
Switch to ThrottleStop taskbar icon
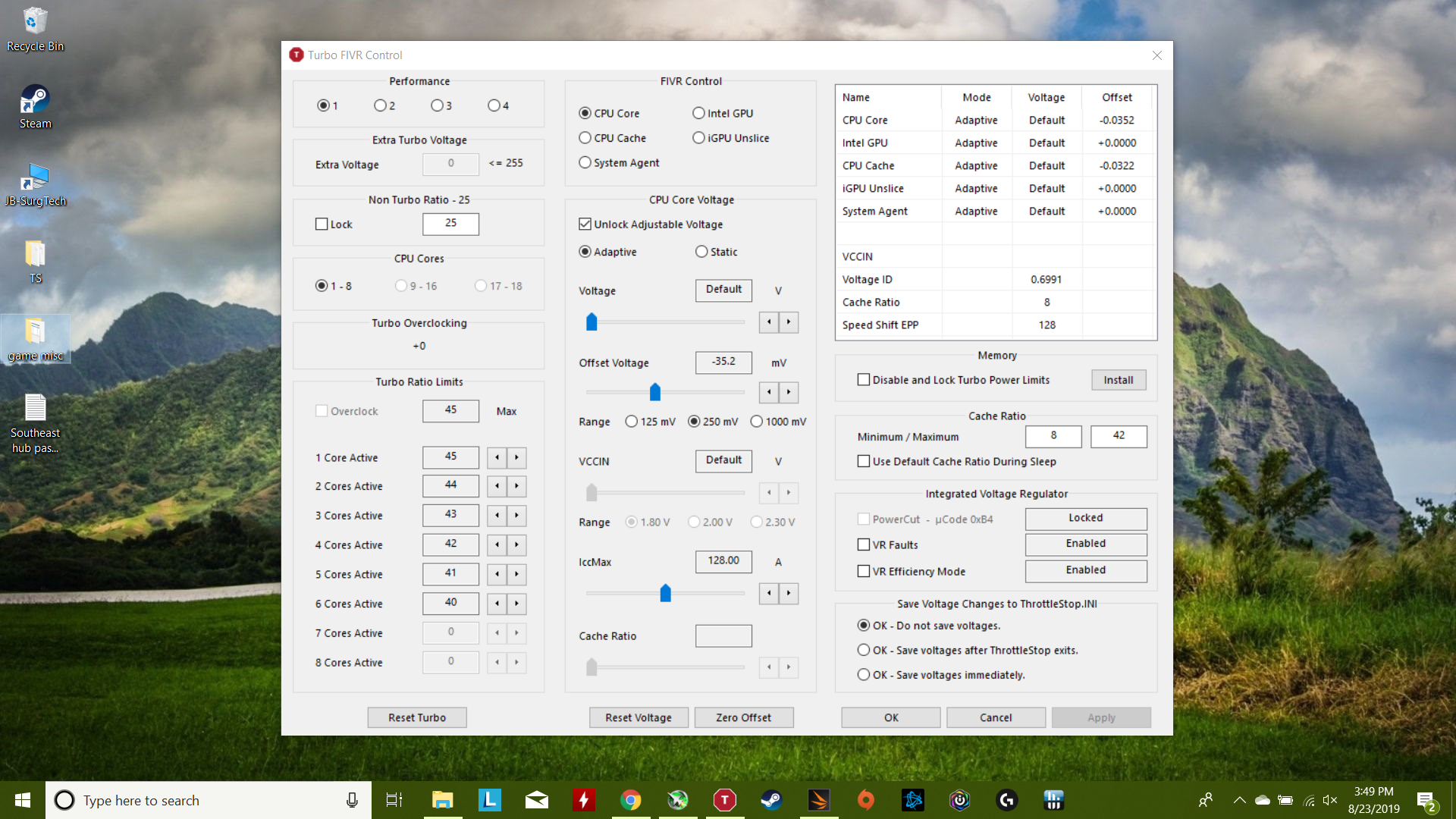pyautogui.click(x=724, y=800)
